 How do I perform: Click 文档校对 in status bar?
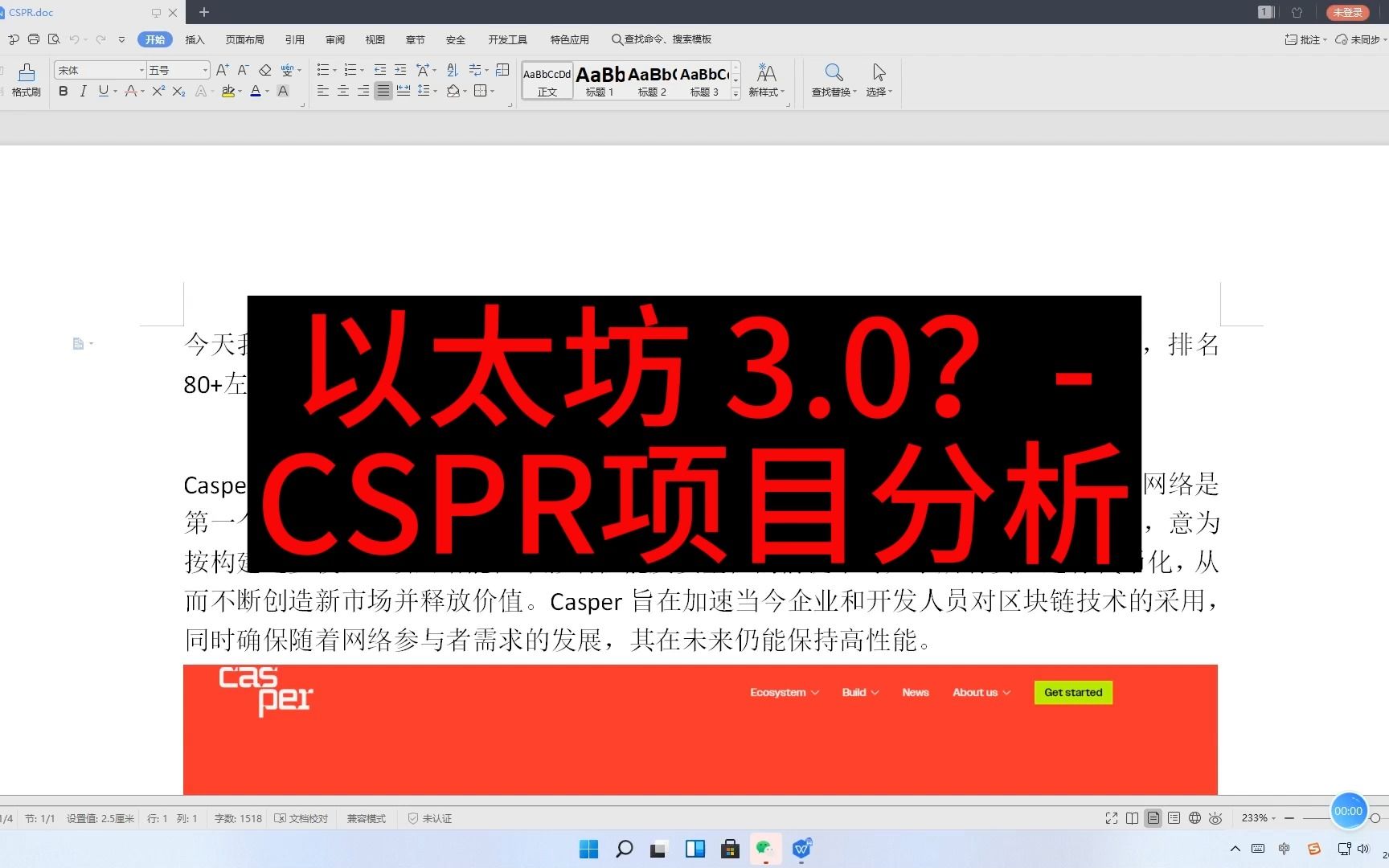(x=301, y=818)
